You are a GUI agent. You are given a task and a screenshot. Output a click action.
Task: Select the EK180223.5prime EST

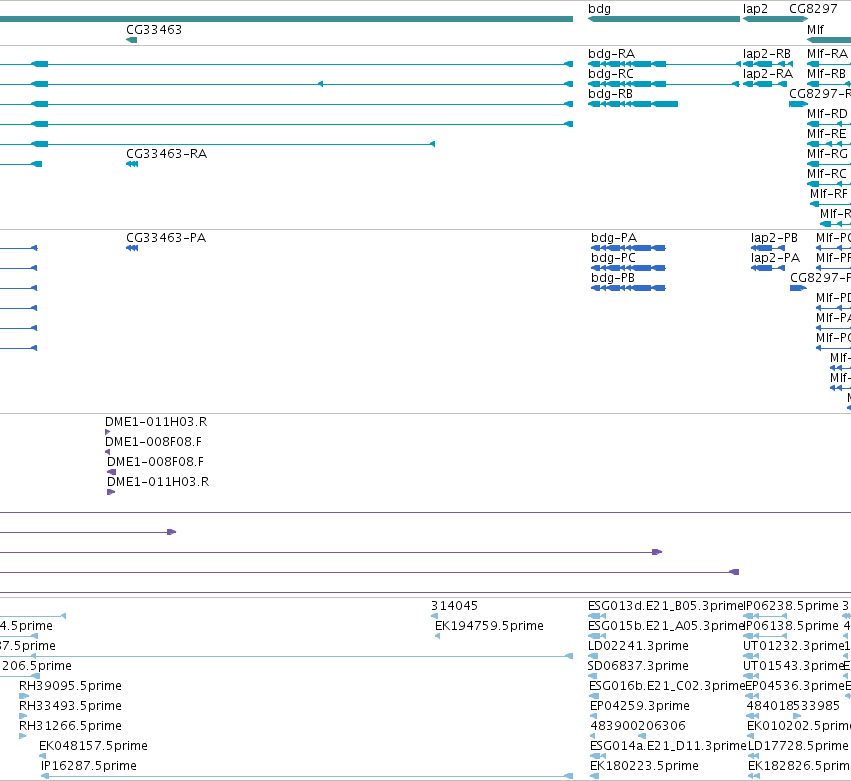[x=594, y=776]
